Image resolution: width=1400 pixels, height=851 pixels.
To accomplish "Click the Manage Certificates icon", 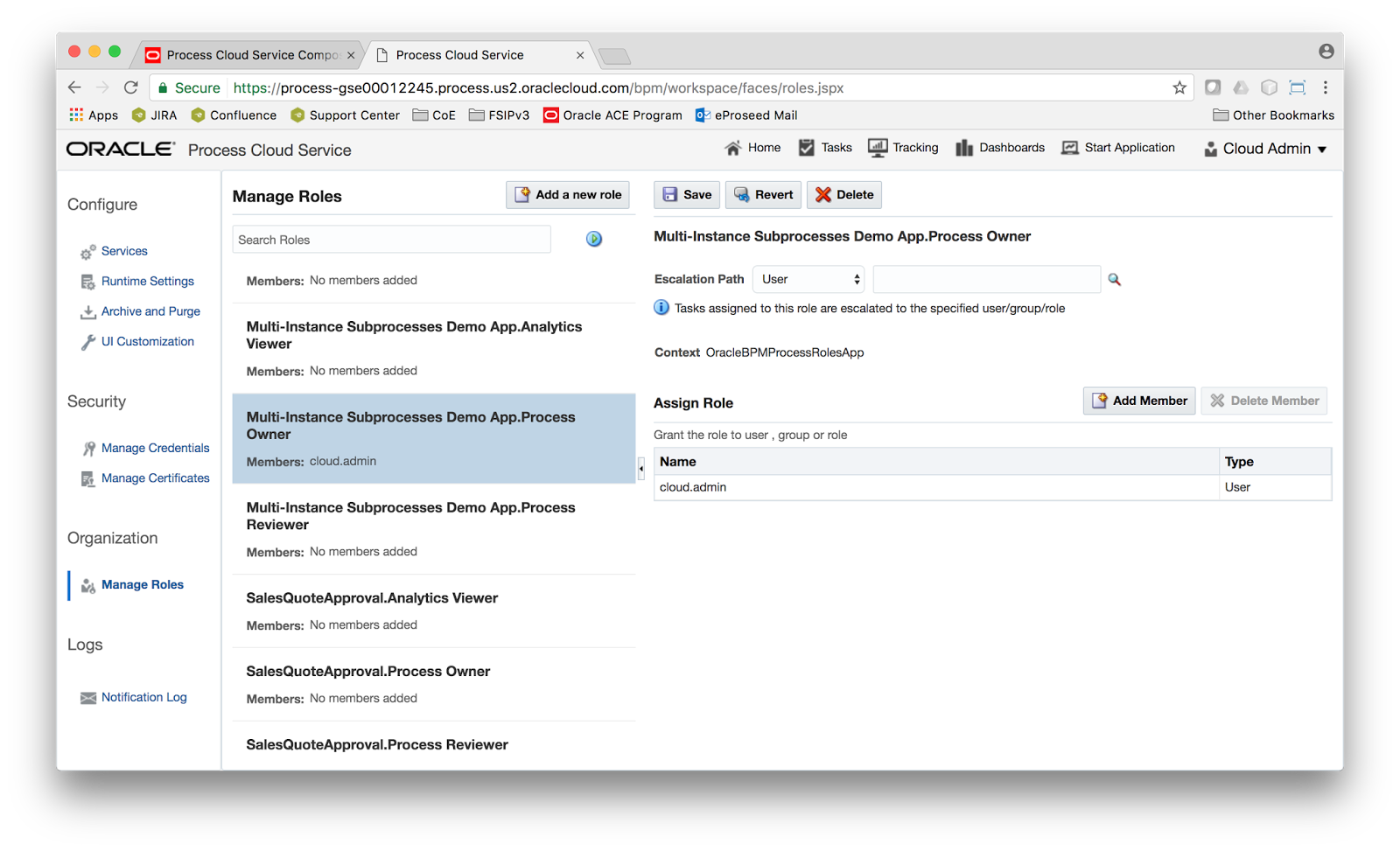I will 88,478.
